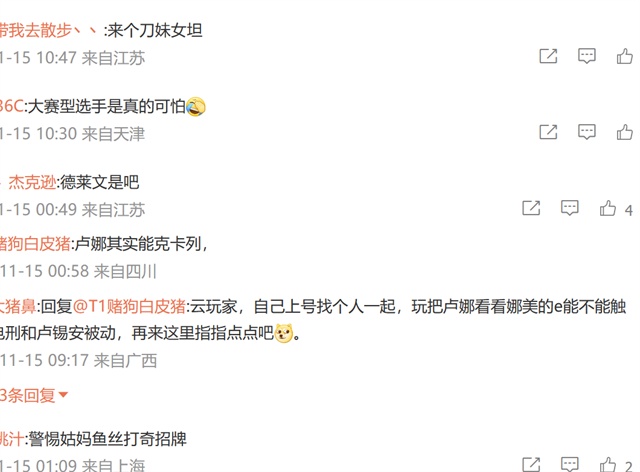Open the 36C user profile
The image size is (640, 472).
[12, 106]
